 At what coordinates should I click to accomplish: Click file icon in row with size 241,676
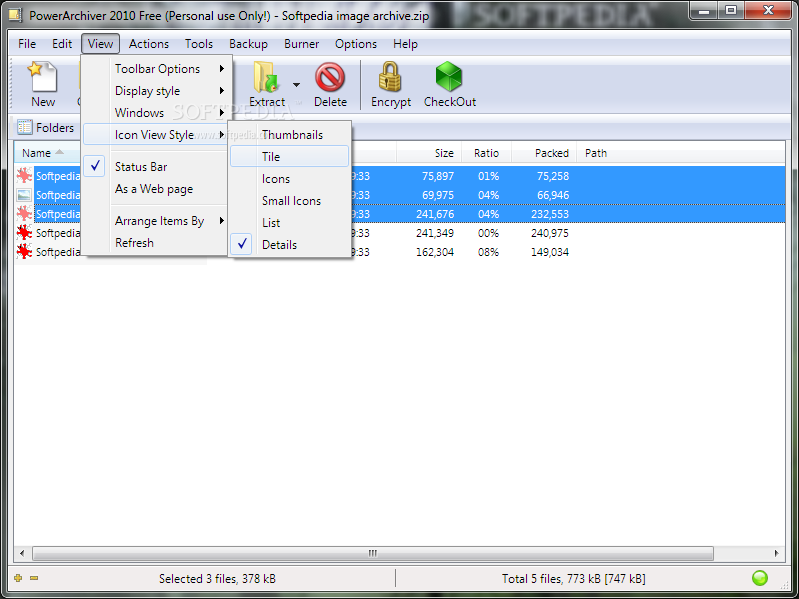coord(24,213)
